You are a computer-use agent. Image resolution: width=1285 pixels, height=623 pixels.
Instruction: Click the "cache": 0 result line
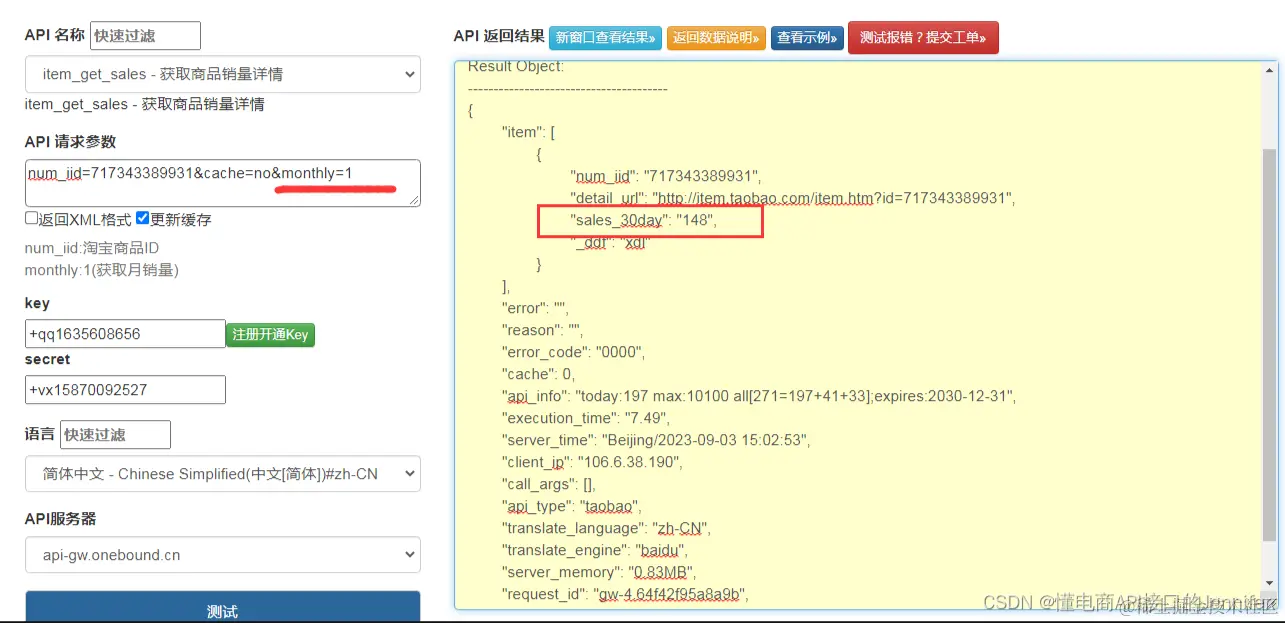(539, 374)
